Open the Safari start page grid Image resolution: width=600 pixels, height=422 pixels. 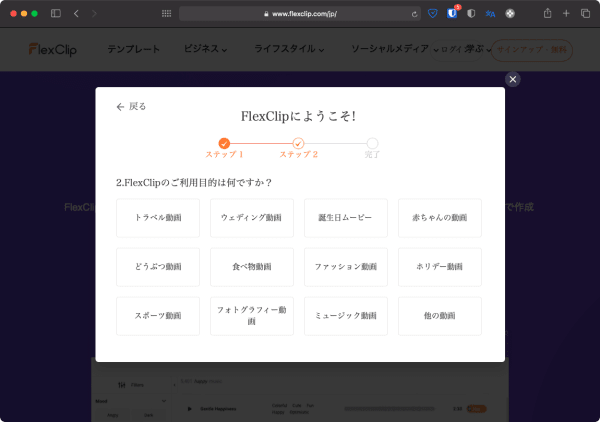[x=166, y=13]
